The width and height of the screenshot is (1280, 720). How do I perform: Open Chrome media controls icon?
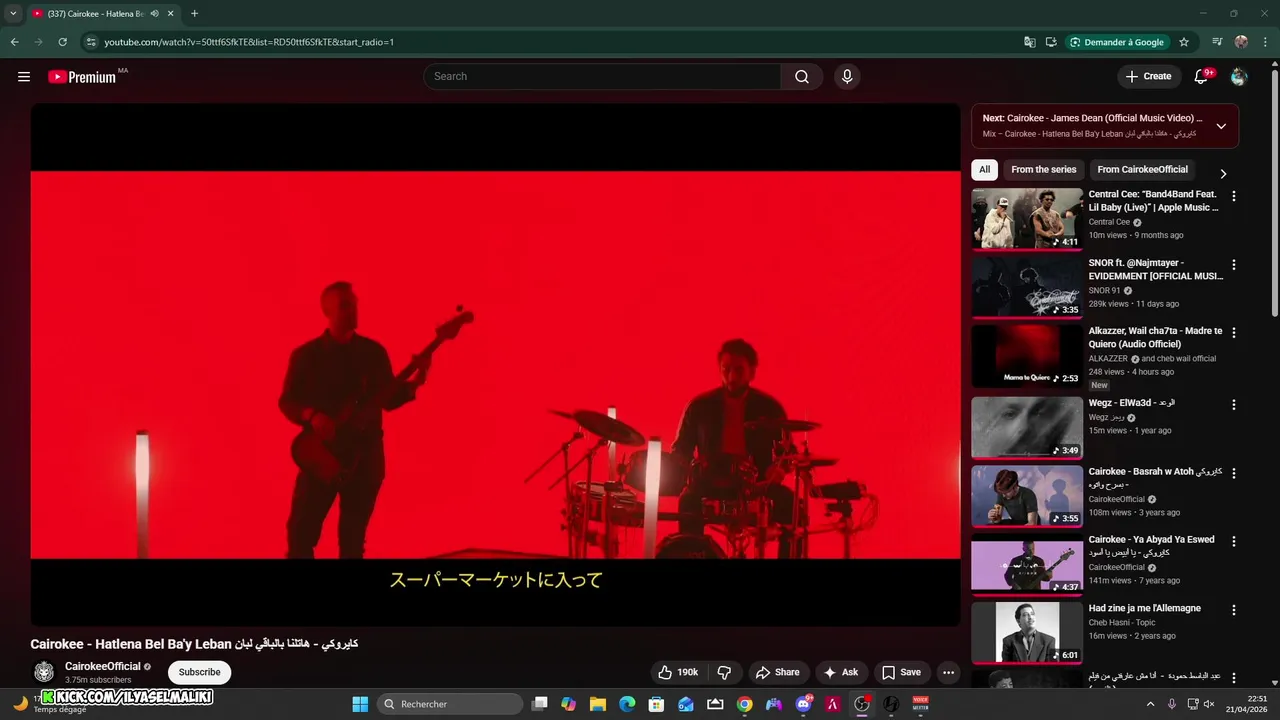[x=1217, y=42]
